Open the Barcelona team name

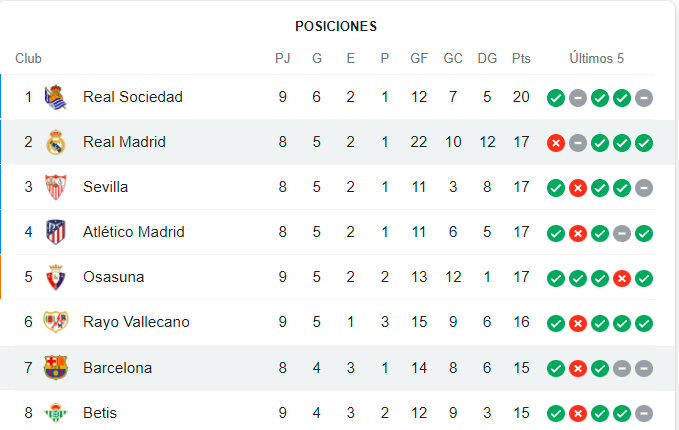(117, 368)
